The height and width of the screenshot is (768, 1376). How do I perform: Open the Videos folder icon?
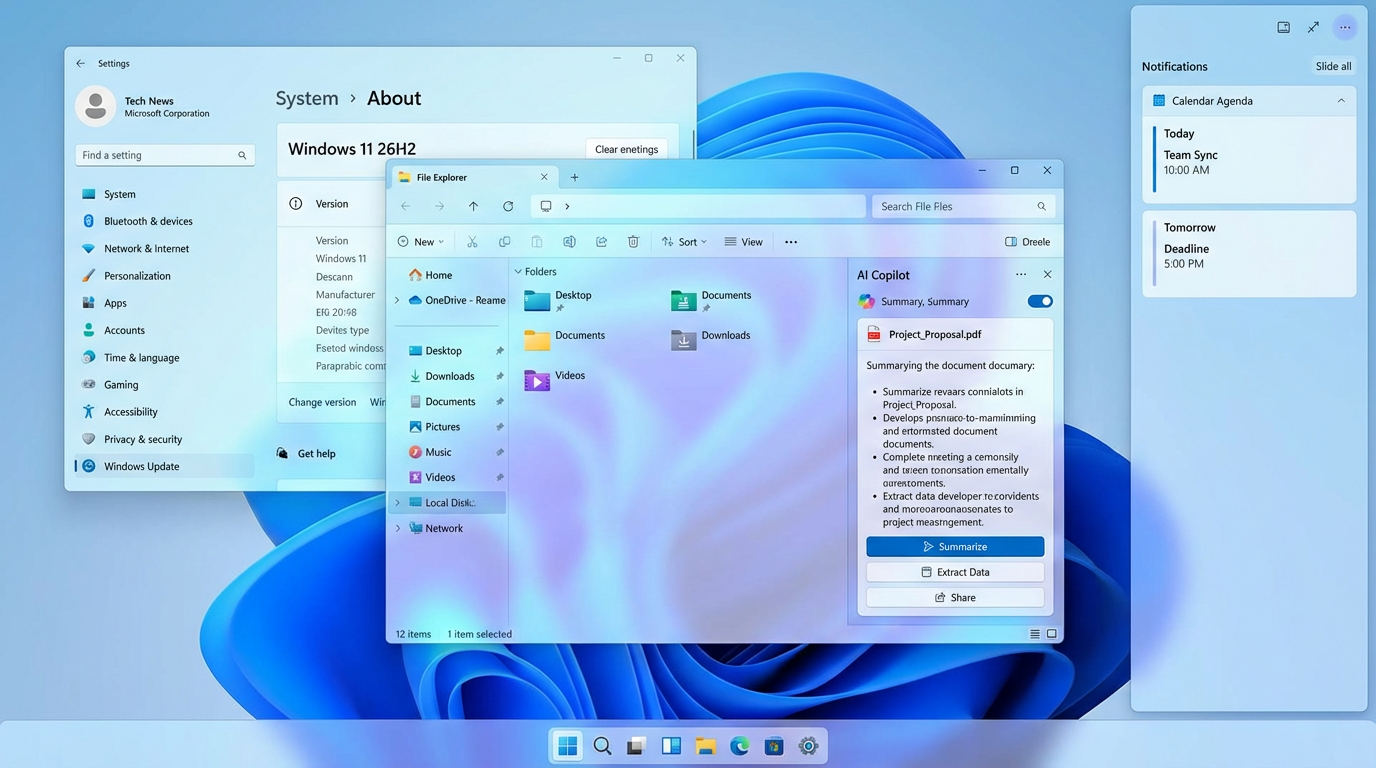coord(537,379)
